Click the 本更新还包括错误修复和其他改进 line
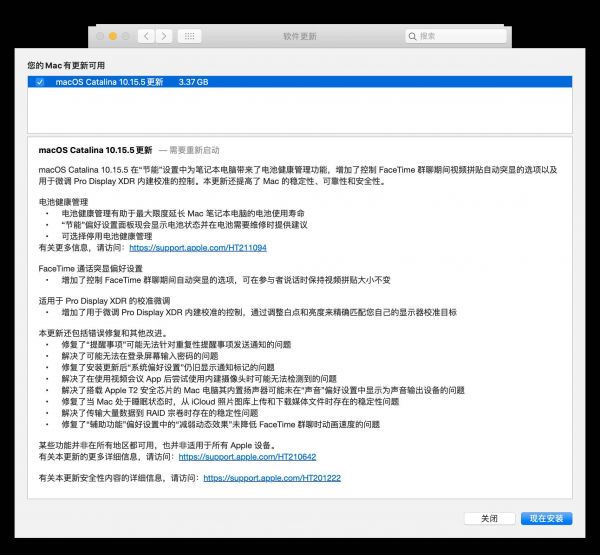Screen dimensions: 600x555 [x=103, y=333]
